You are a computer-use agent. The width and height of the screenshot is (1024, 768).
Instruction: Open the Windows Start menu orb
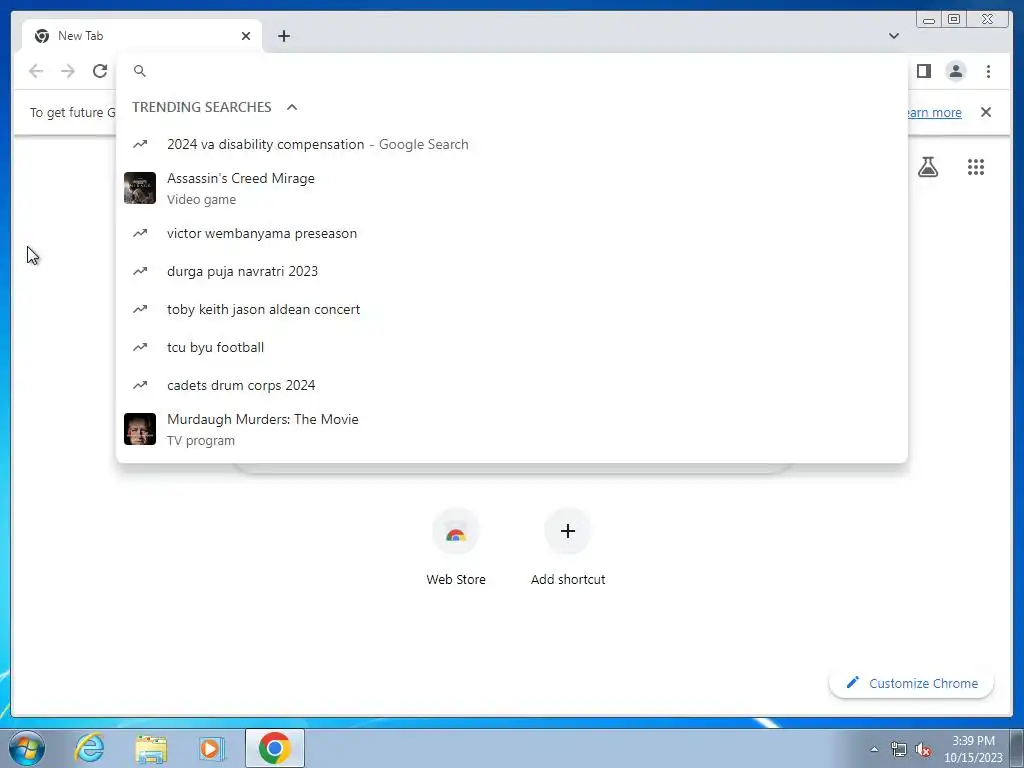pyautogui.click(x=27, y=748)
